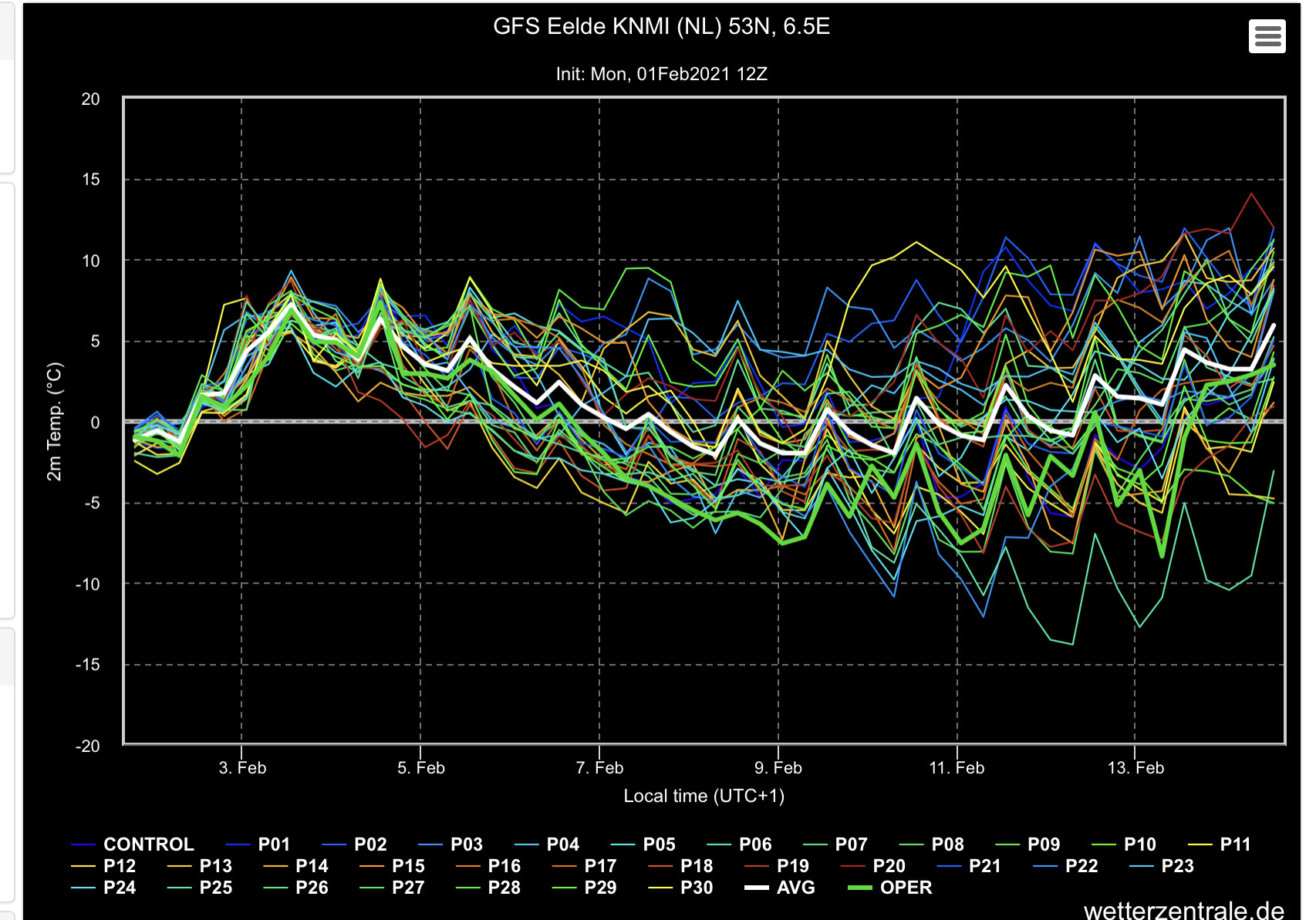Toggle P30 visibility in legend

681,888
